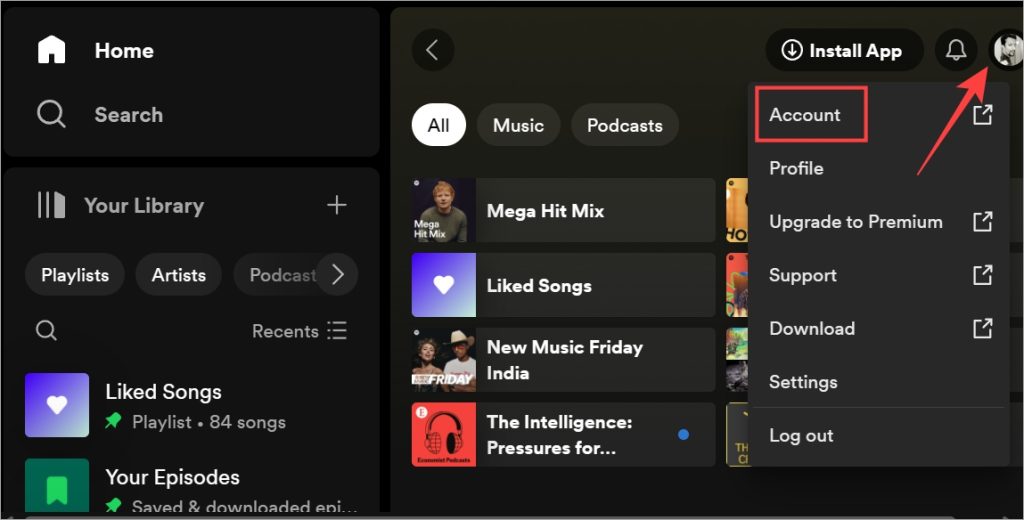
Task: Click the Install App button
Action: [x=844, y=50]
